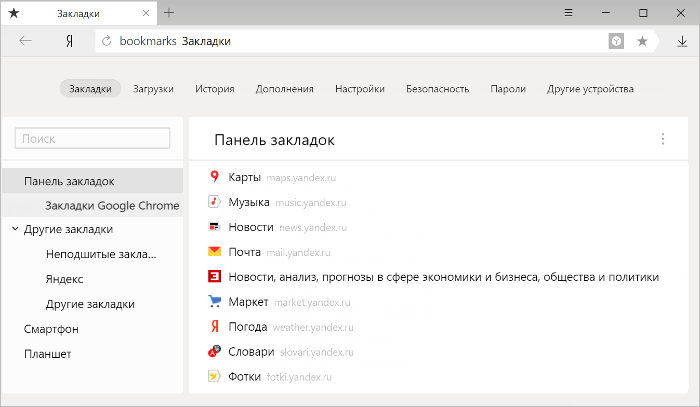Click the slovari.yandex.ru address text

click(x=317, y=353)
